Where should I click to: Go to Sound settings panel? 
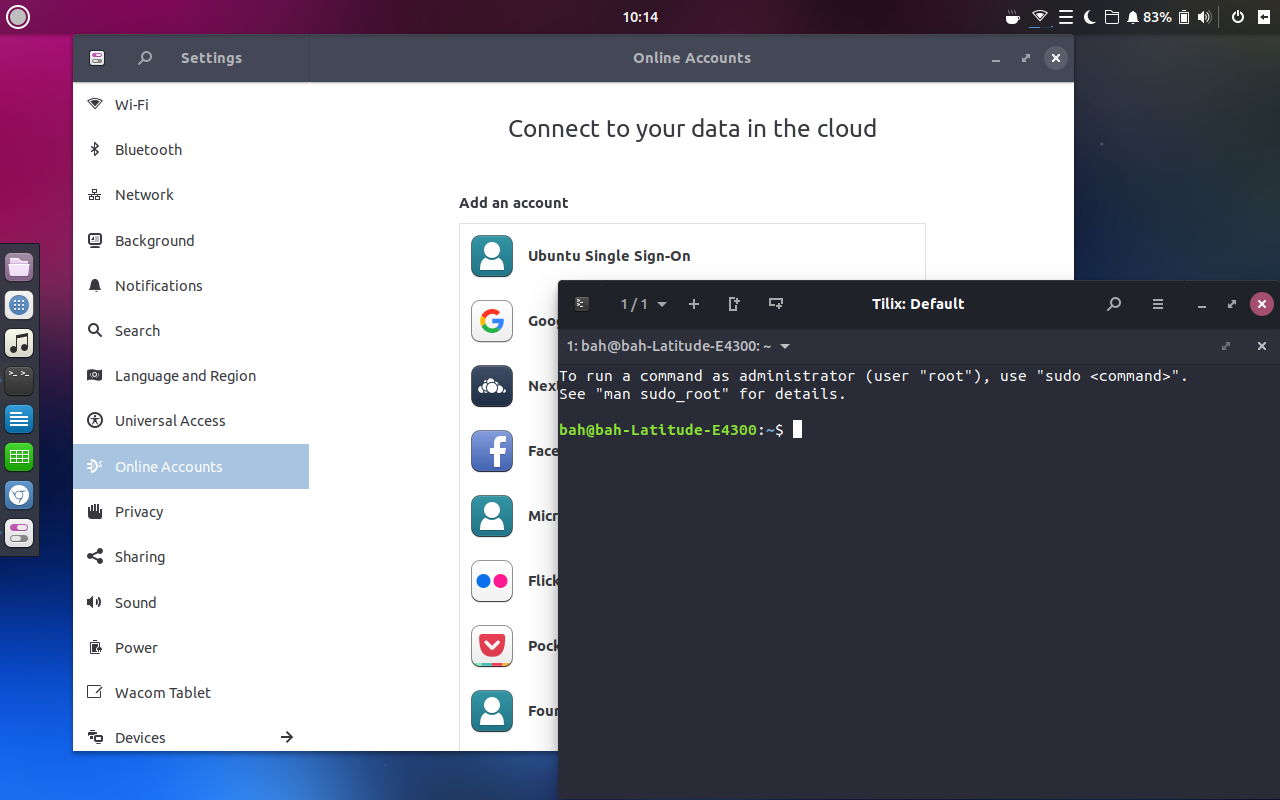tap(191, 602)
